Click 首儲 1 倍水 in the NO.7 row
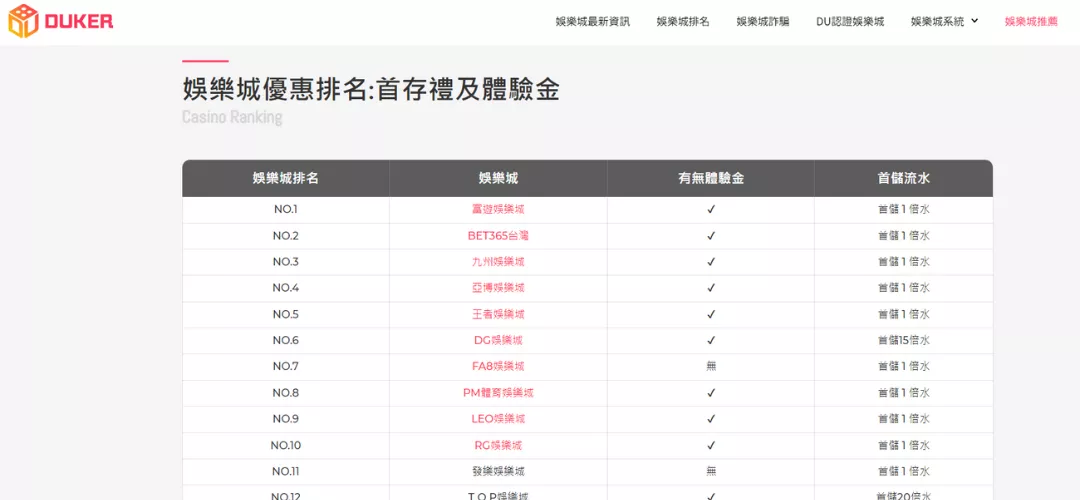Screen dimensions: 1080x500 coord(904,366)
